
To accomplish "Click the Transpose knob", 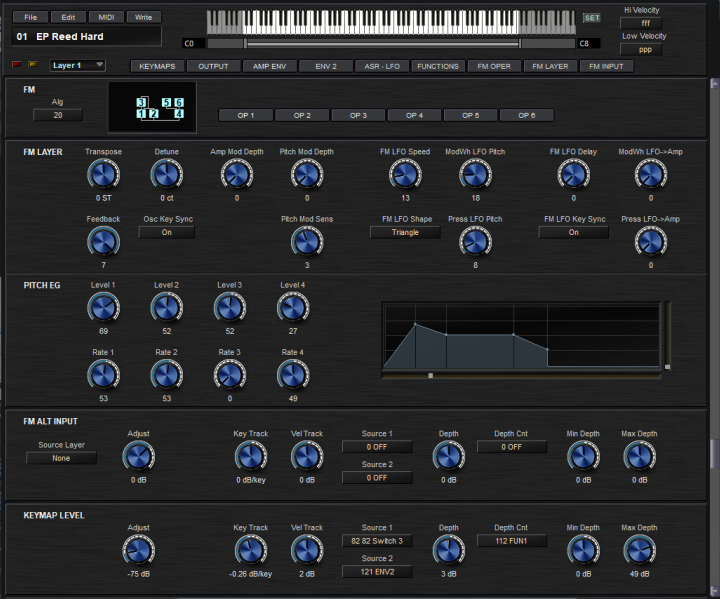I will coord(103,175).
